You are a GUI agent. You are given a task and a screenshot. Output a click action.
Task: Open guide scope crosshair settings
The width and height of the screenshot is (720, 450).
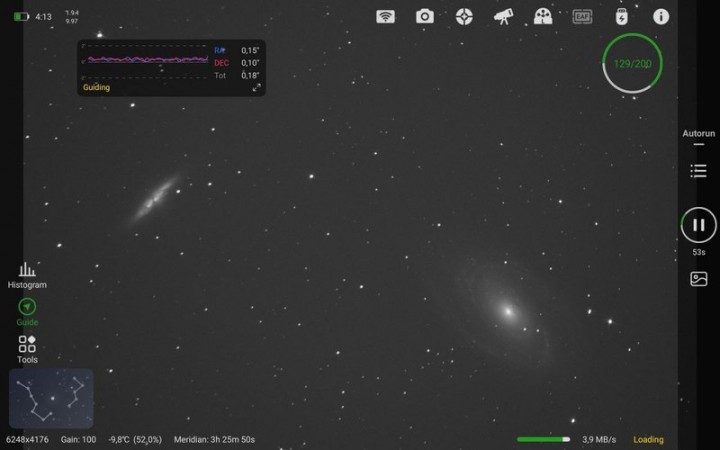pos(464,16)
